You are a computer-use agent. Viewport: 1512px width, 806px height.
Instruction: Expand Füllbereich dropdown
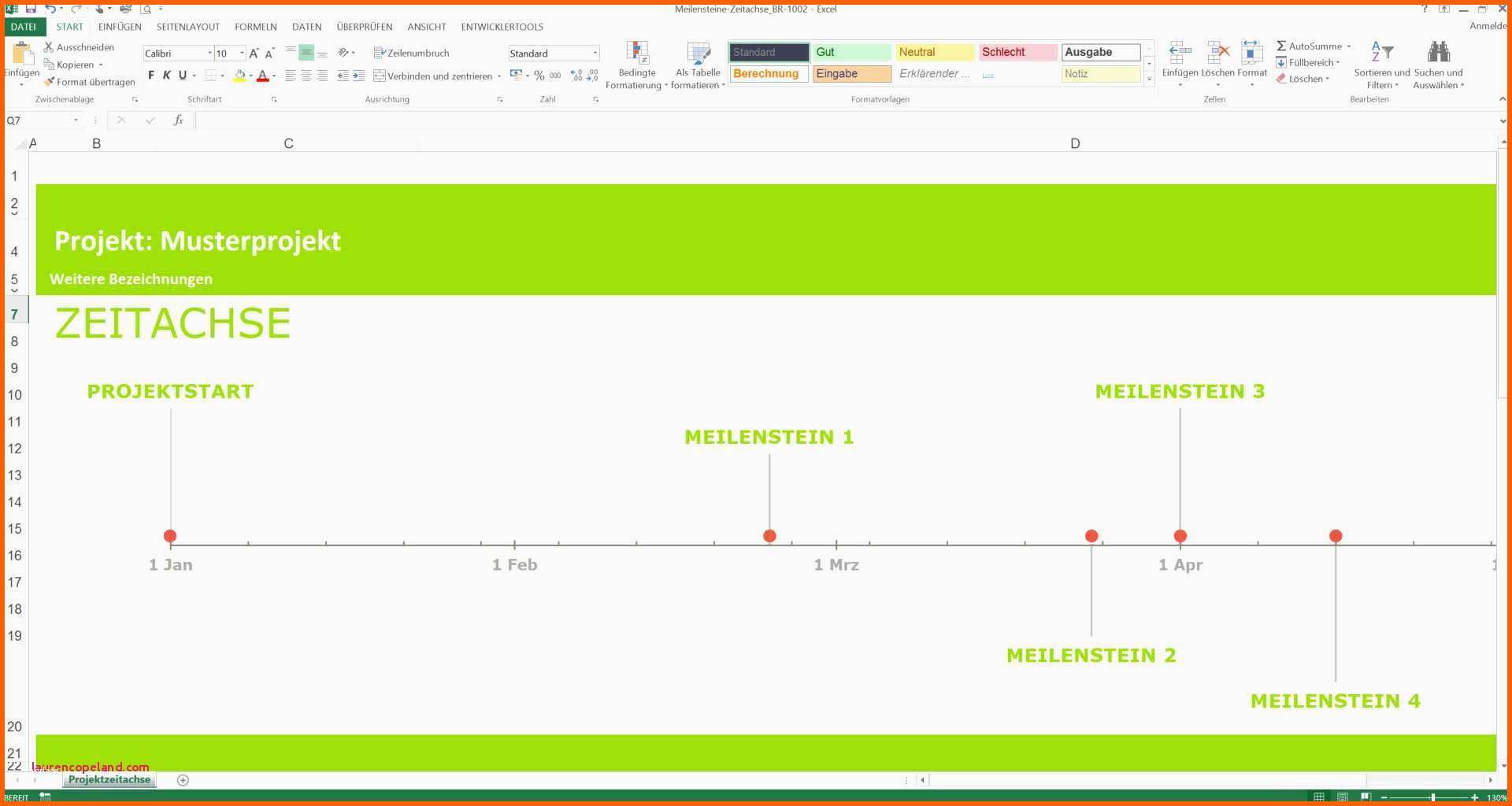[x=1338, y=62]
